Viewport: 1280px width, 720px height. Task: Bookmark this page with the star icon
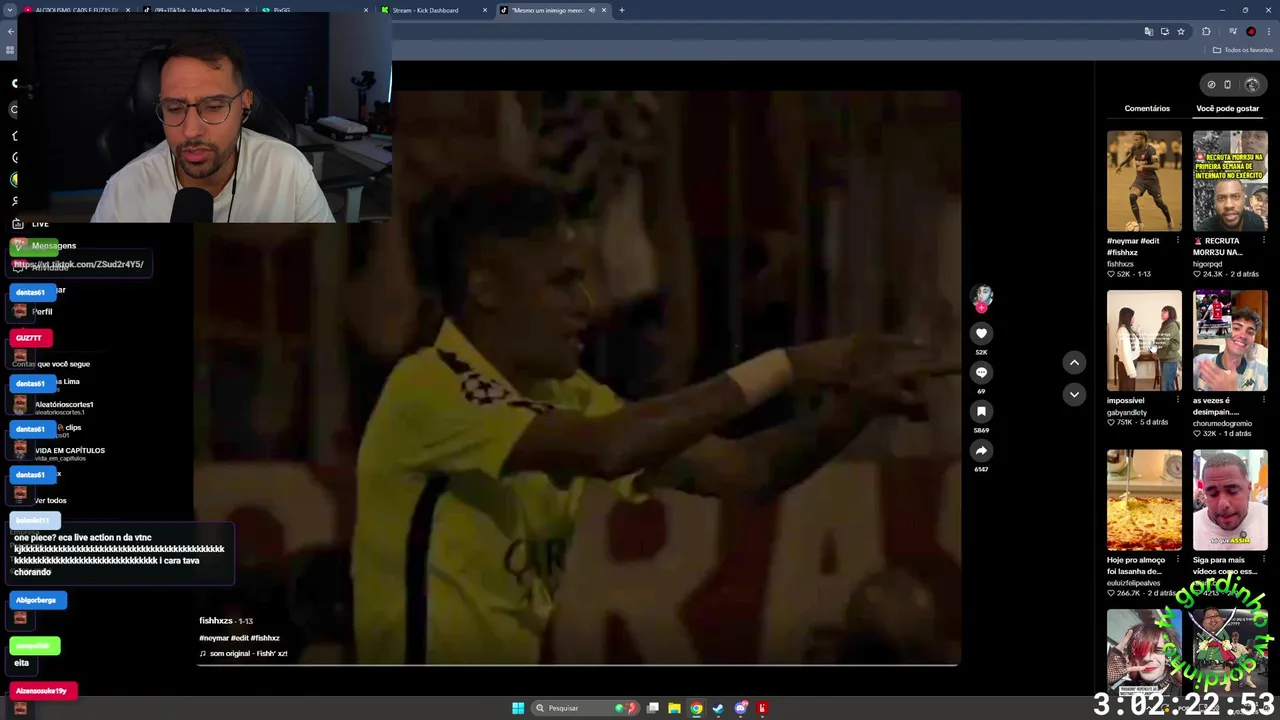(x=1181, y=31)
